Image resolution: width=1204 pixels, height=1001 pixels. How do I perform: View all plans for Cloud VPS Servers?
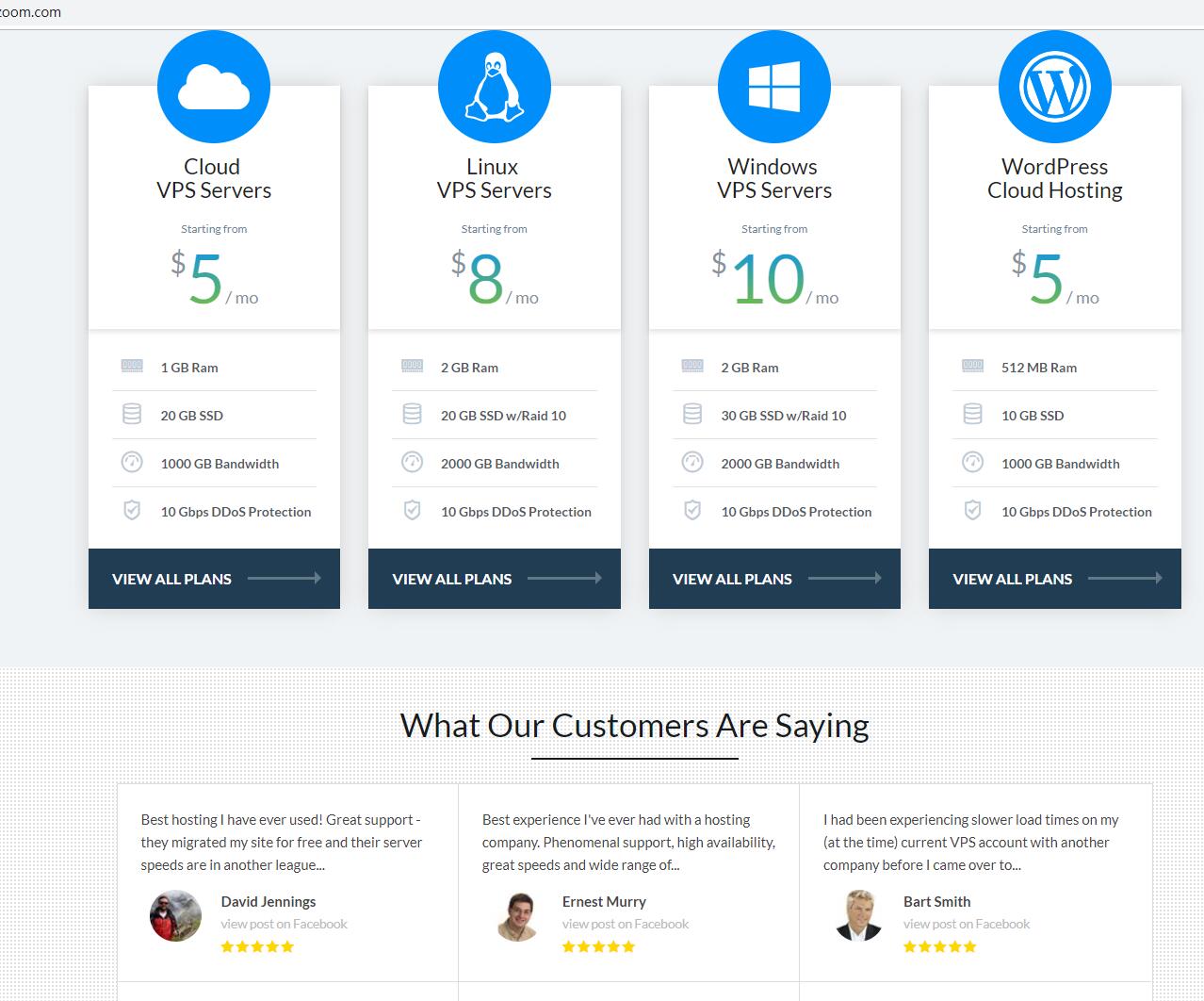(214, 579)
